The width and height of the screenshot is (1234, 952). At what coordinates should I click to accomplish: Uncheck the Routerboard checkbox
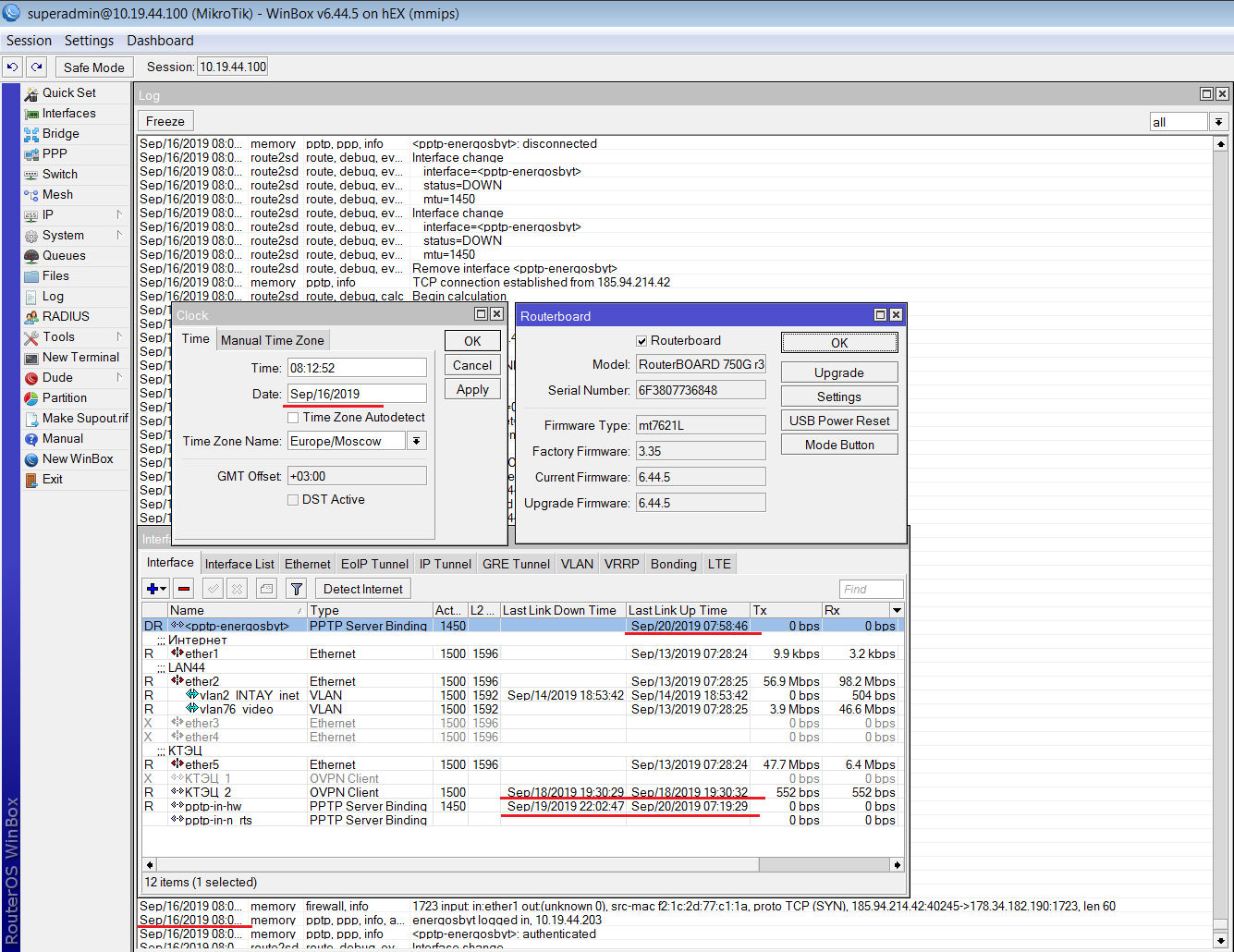tap(641, 340)
